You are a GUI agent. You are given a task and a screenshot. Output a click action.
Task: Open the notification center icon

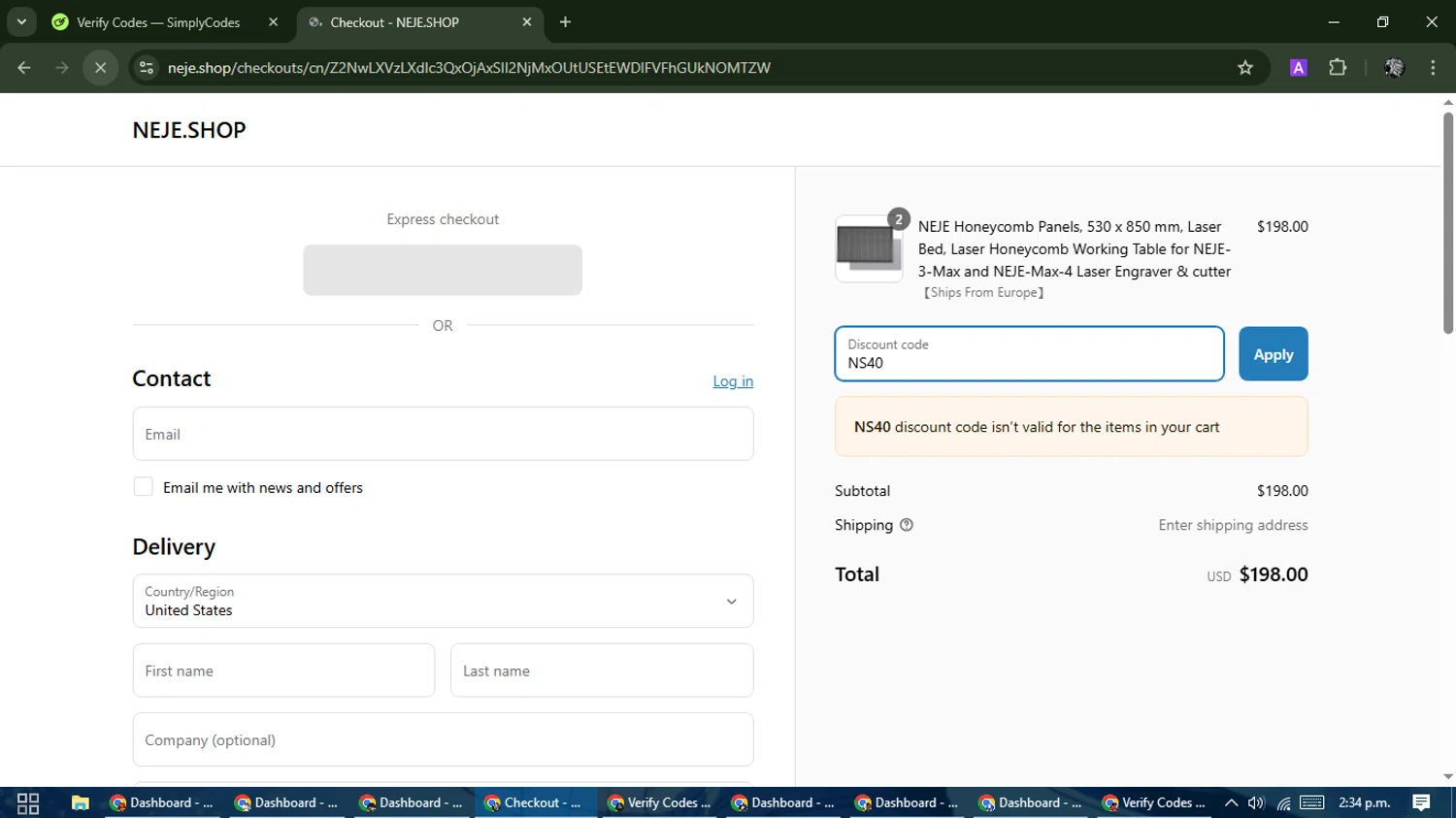[x=1422, y=802]
